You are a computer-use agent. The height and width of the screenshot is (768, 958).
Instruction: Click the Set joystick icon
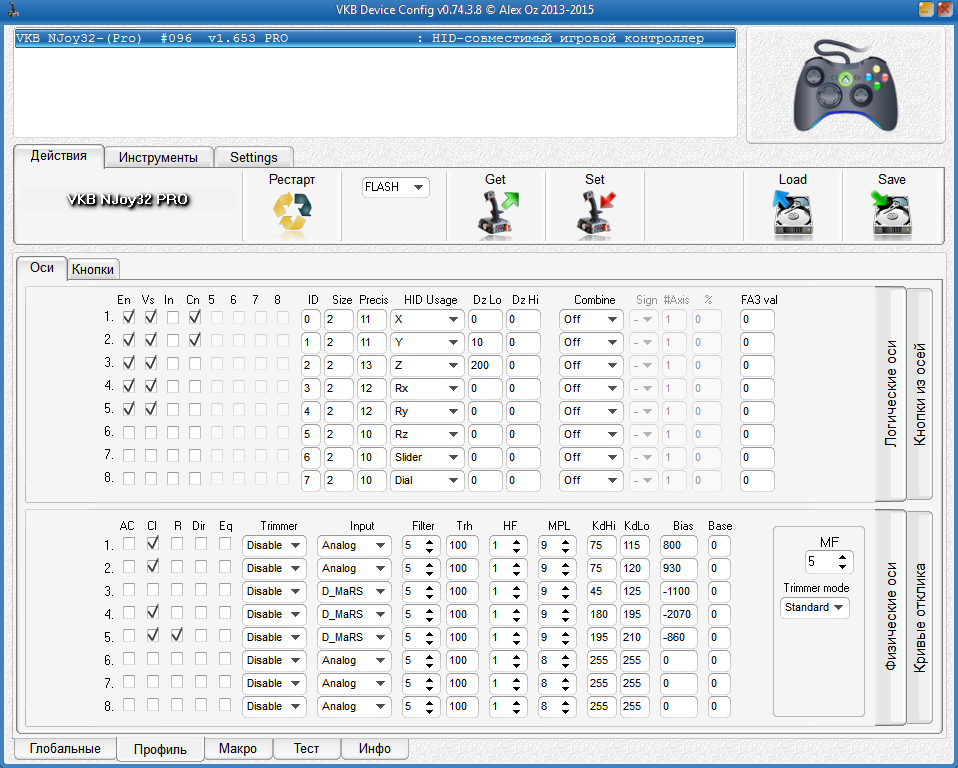595,214
